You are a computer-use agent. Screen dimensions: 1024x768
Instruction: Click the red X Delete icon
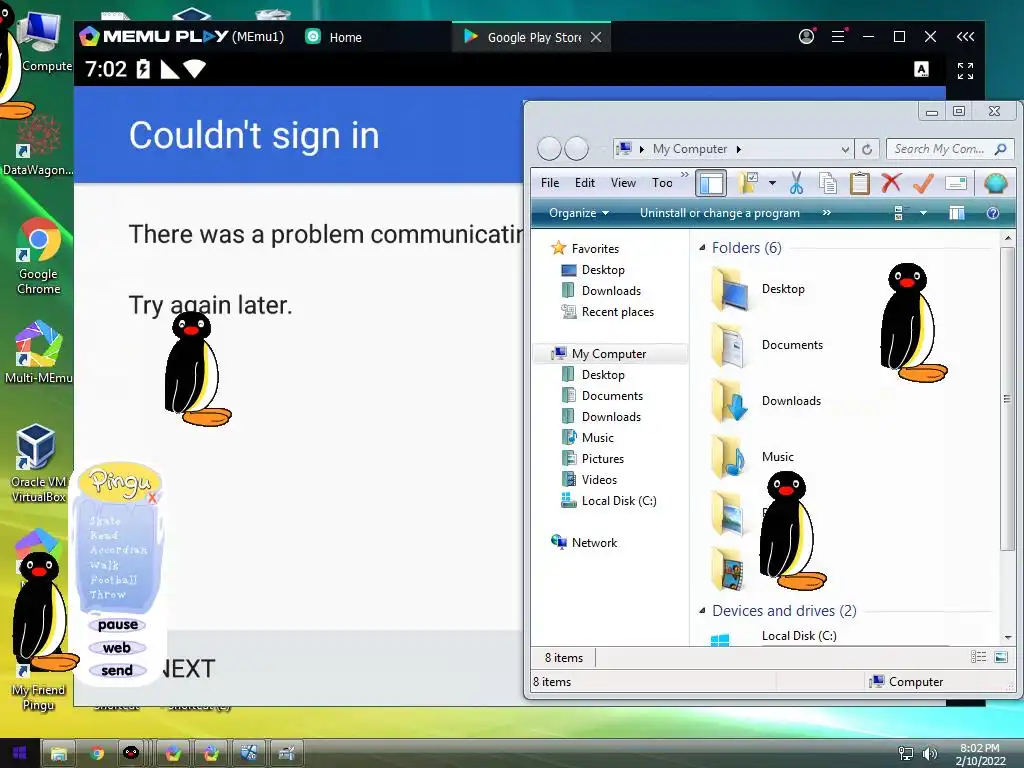(x=891, y=184)
